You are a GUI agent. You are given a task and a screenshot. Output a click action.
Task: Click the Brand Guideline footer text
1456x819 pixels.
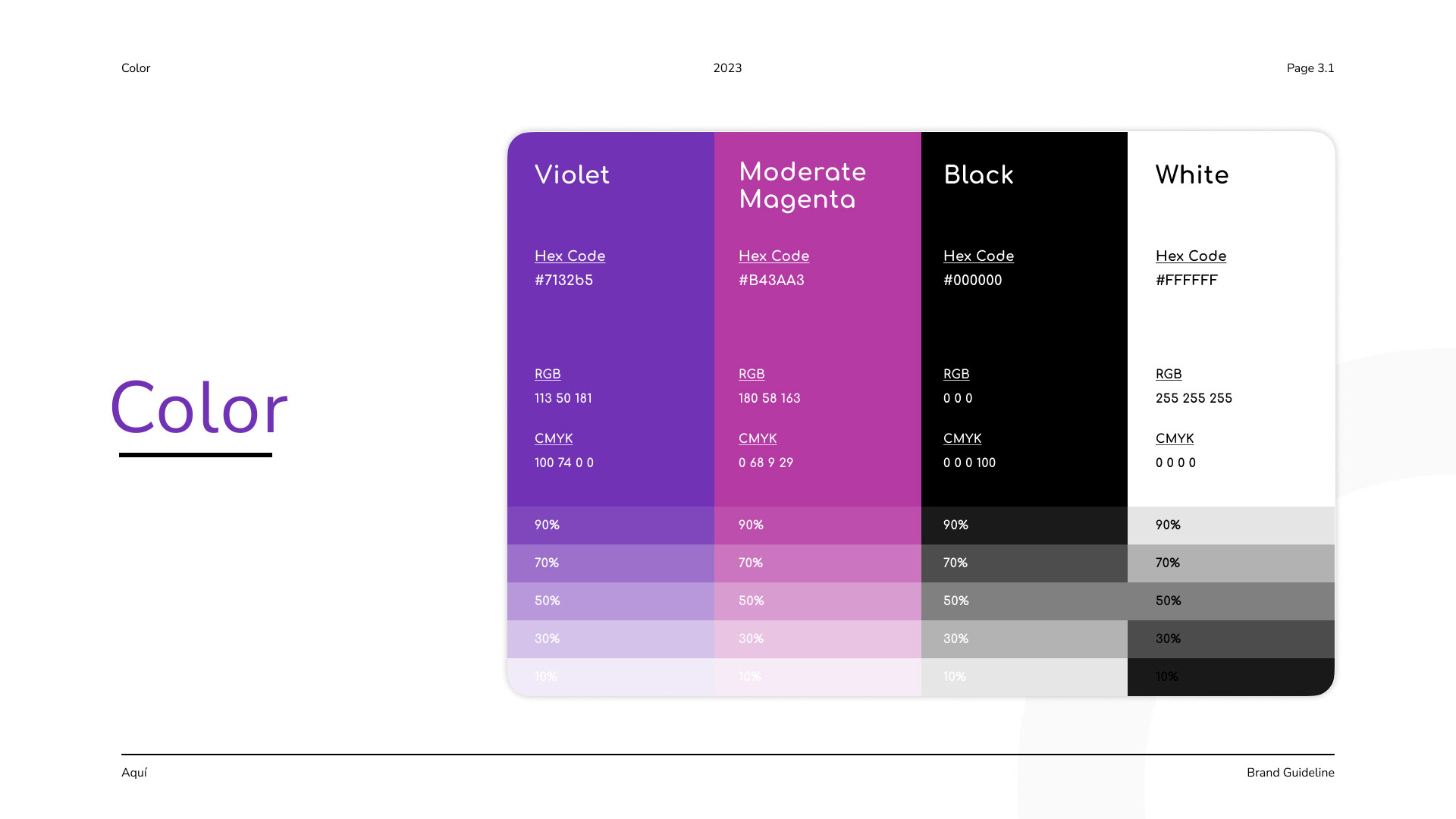click(x=1291, y=773)
